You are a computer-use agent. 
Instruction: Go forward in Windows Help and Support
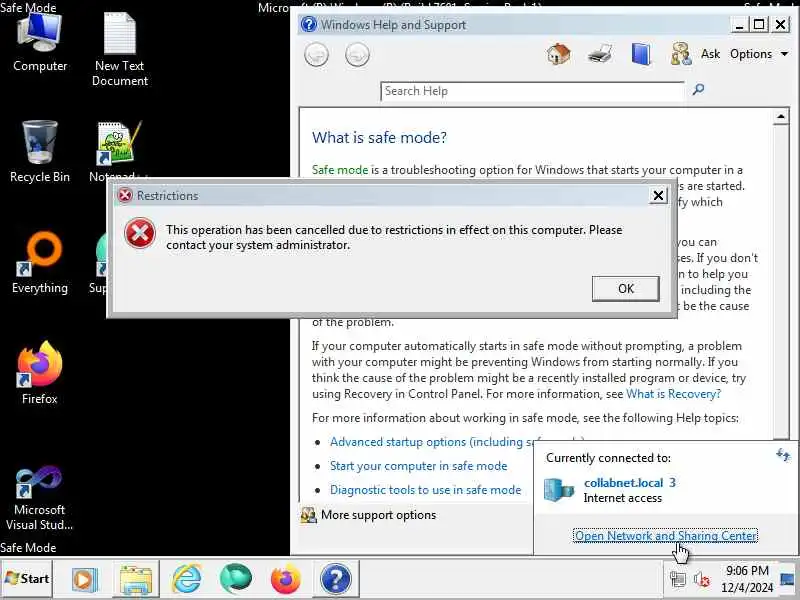(357, 55)
